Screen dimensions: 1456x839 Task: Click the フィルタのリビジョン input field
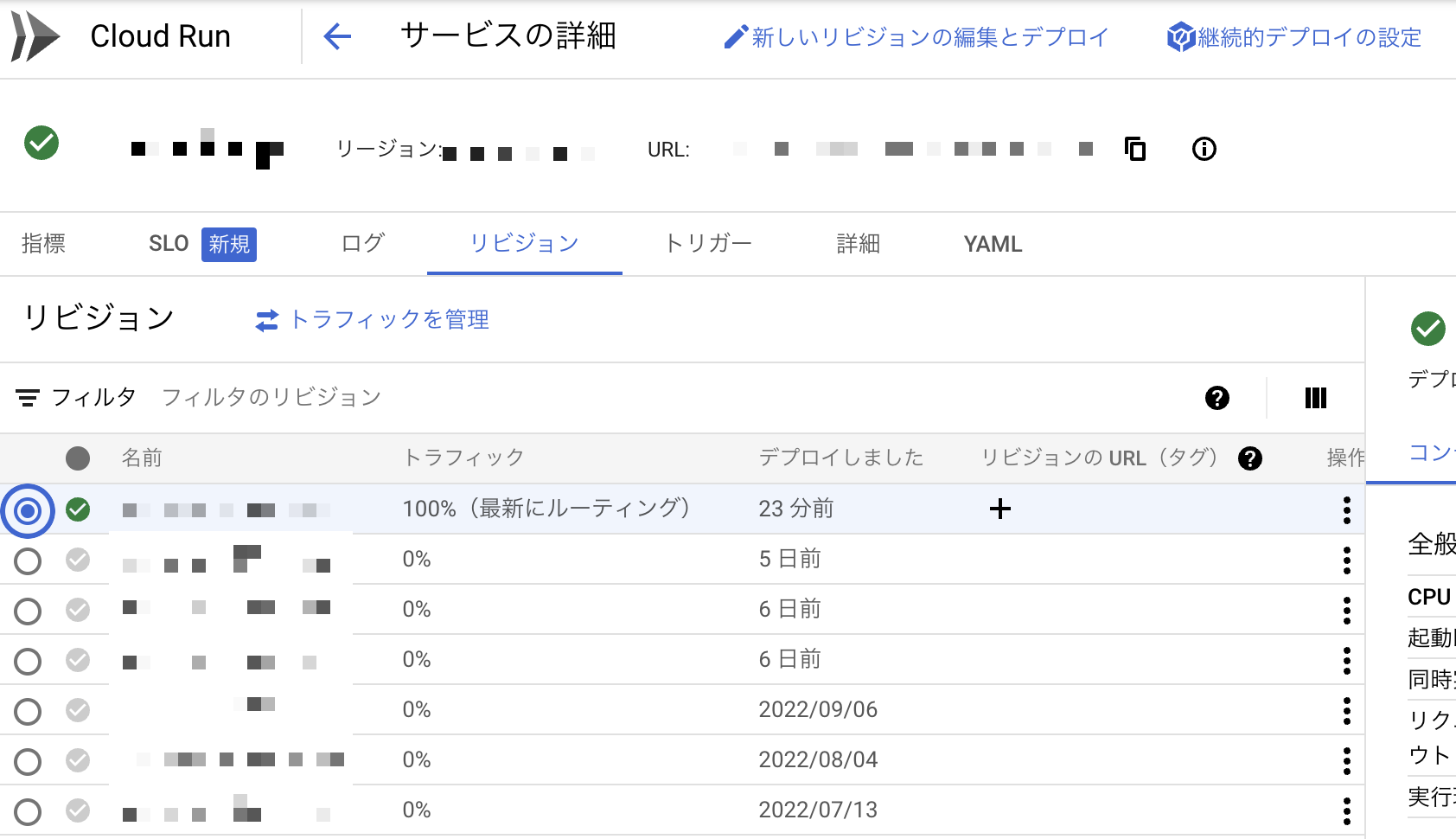(271, 397)
